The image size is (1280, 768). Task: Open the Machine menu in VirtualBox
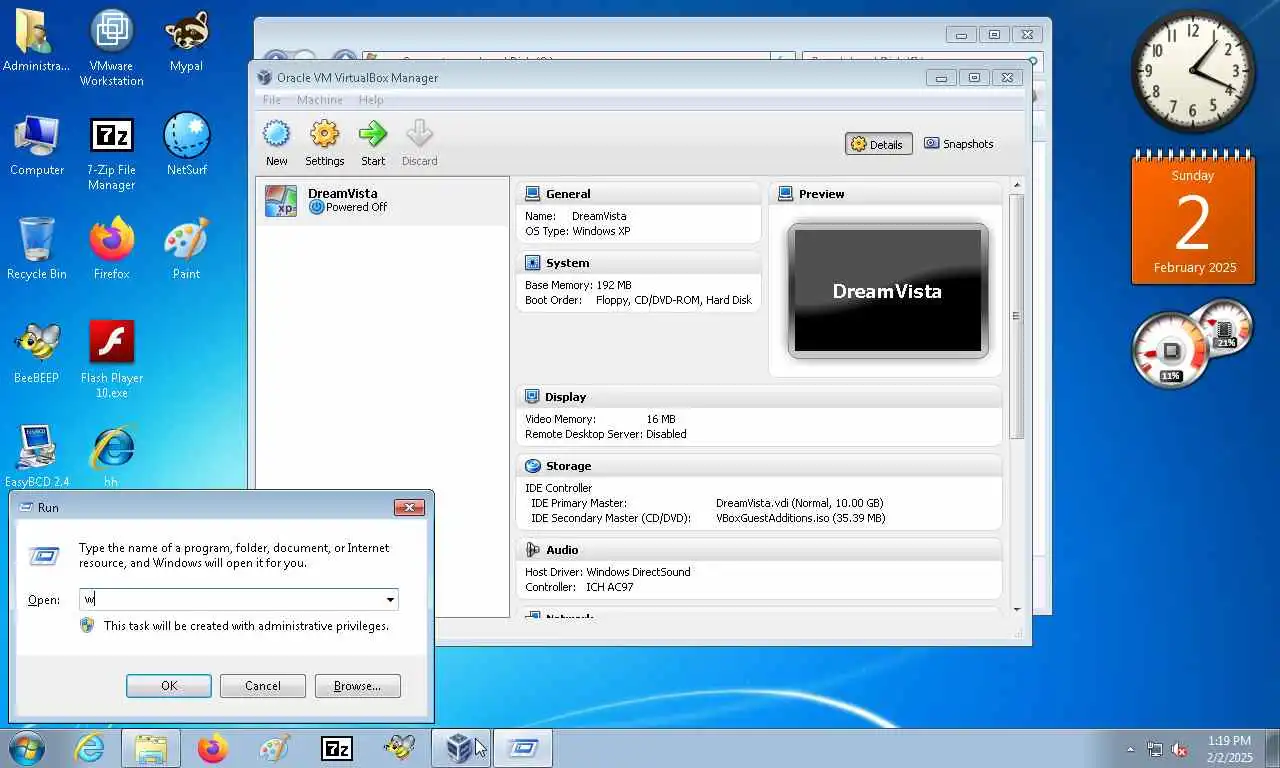(320, 100)
